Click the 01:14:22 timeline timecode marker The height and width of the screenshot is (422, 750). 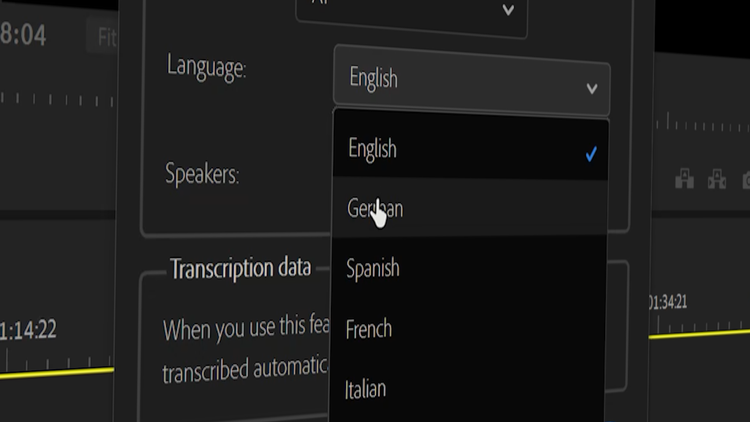28,329
